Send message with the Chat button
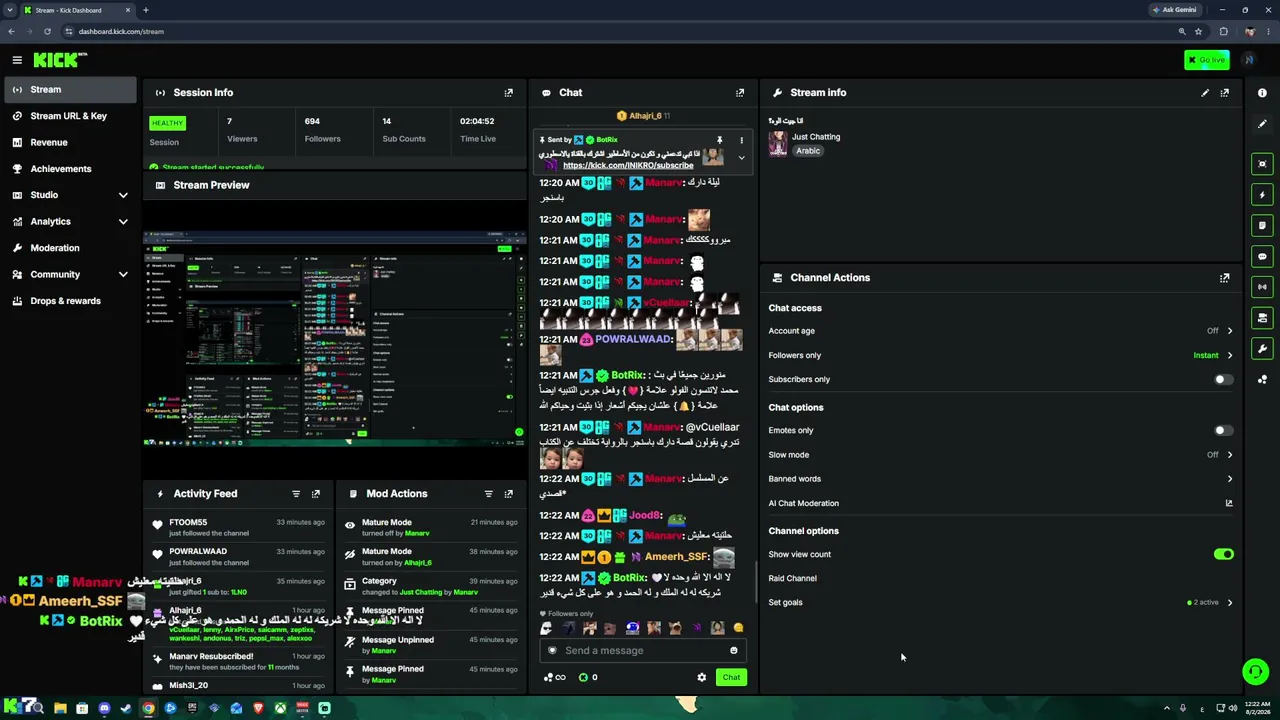1280x720 pixels. click(731, 678)
